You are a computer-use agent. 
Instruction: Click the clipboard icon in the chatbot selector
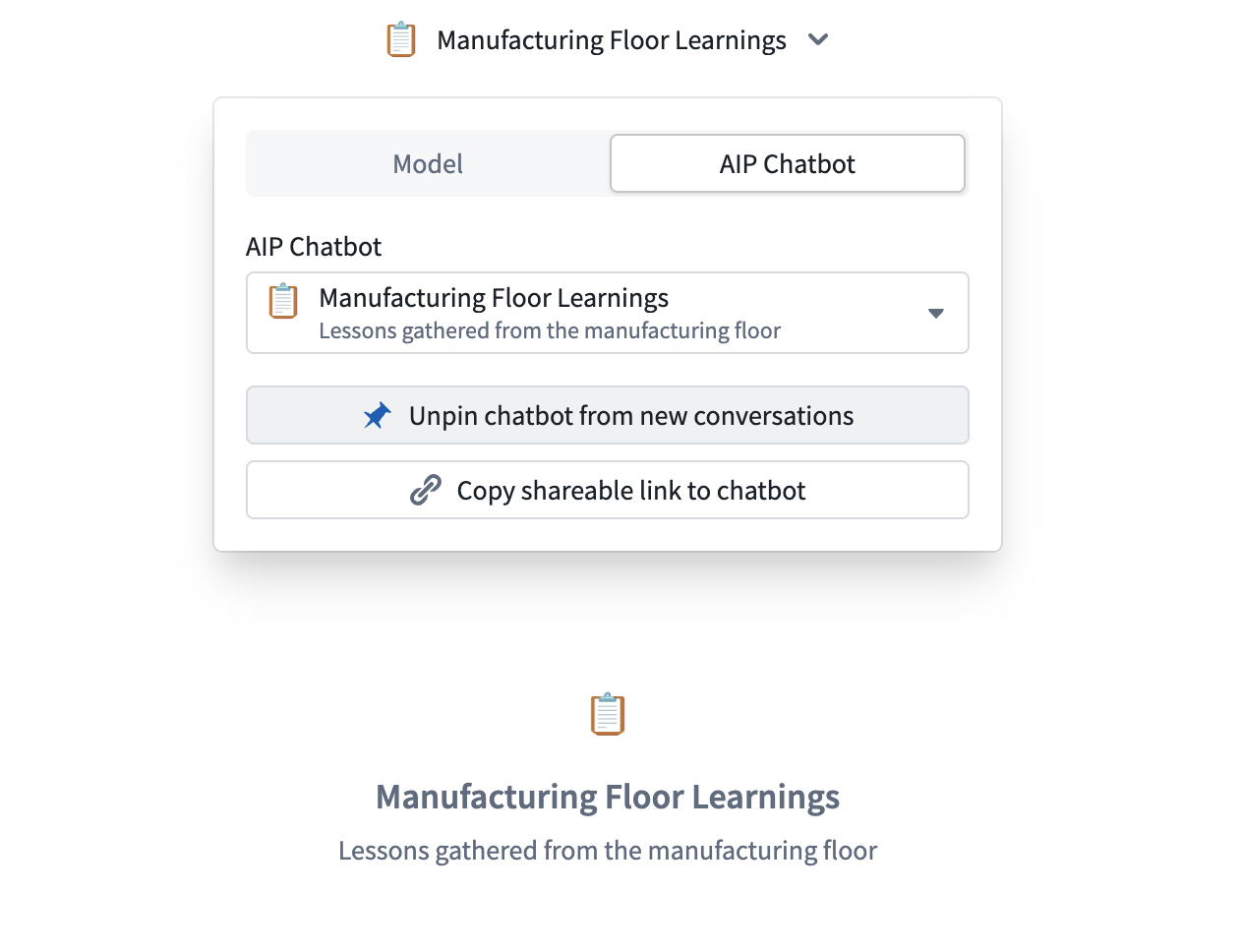click(282, 301)
